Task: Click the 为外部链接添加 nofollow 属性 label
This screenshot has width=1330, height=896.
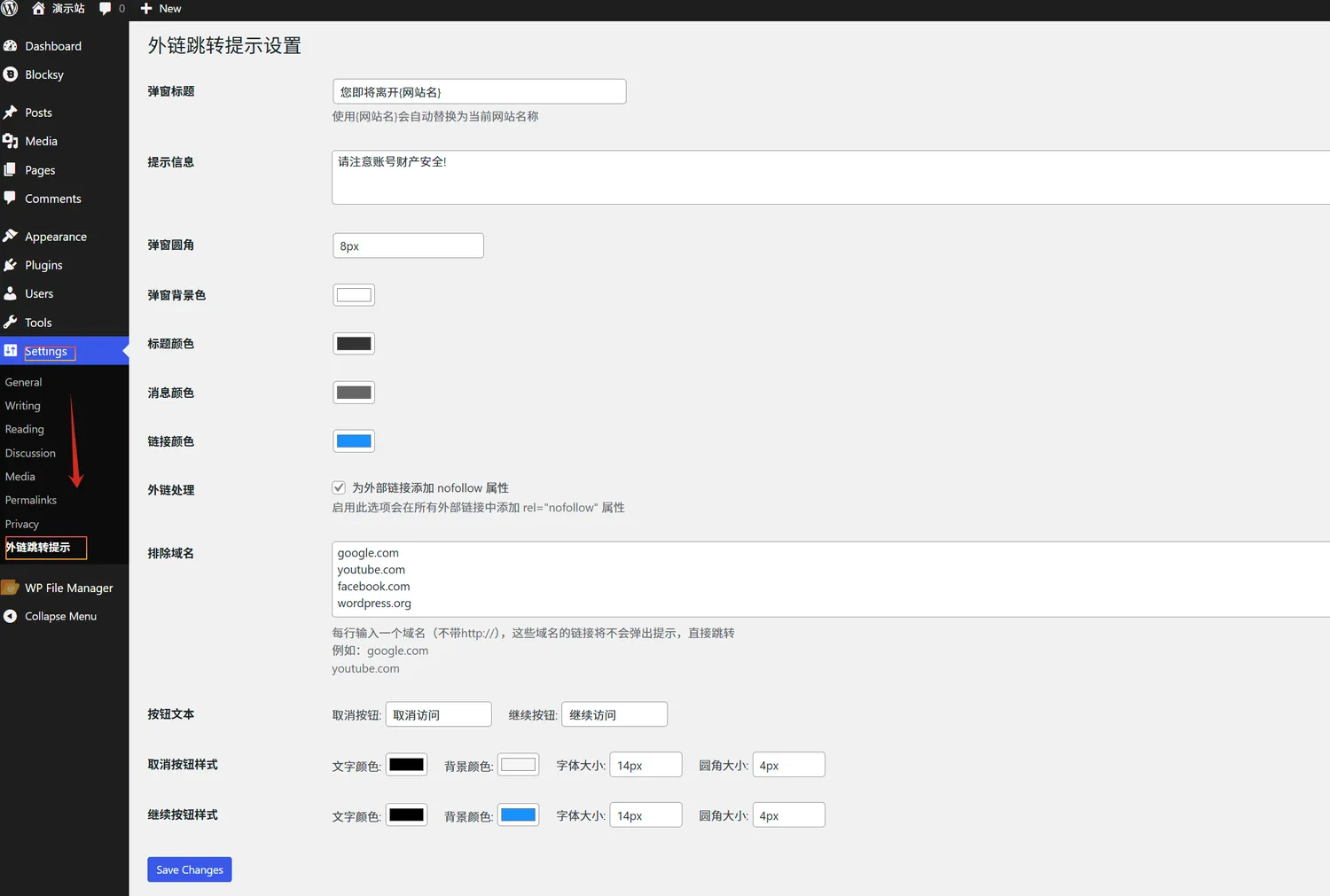Action: pos(430,488)
